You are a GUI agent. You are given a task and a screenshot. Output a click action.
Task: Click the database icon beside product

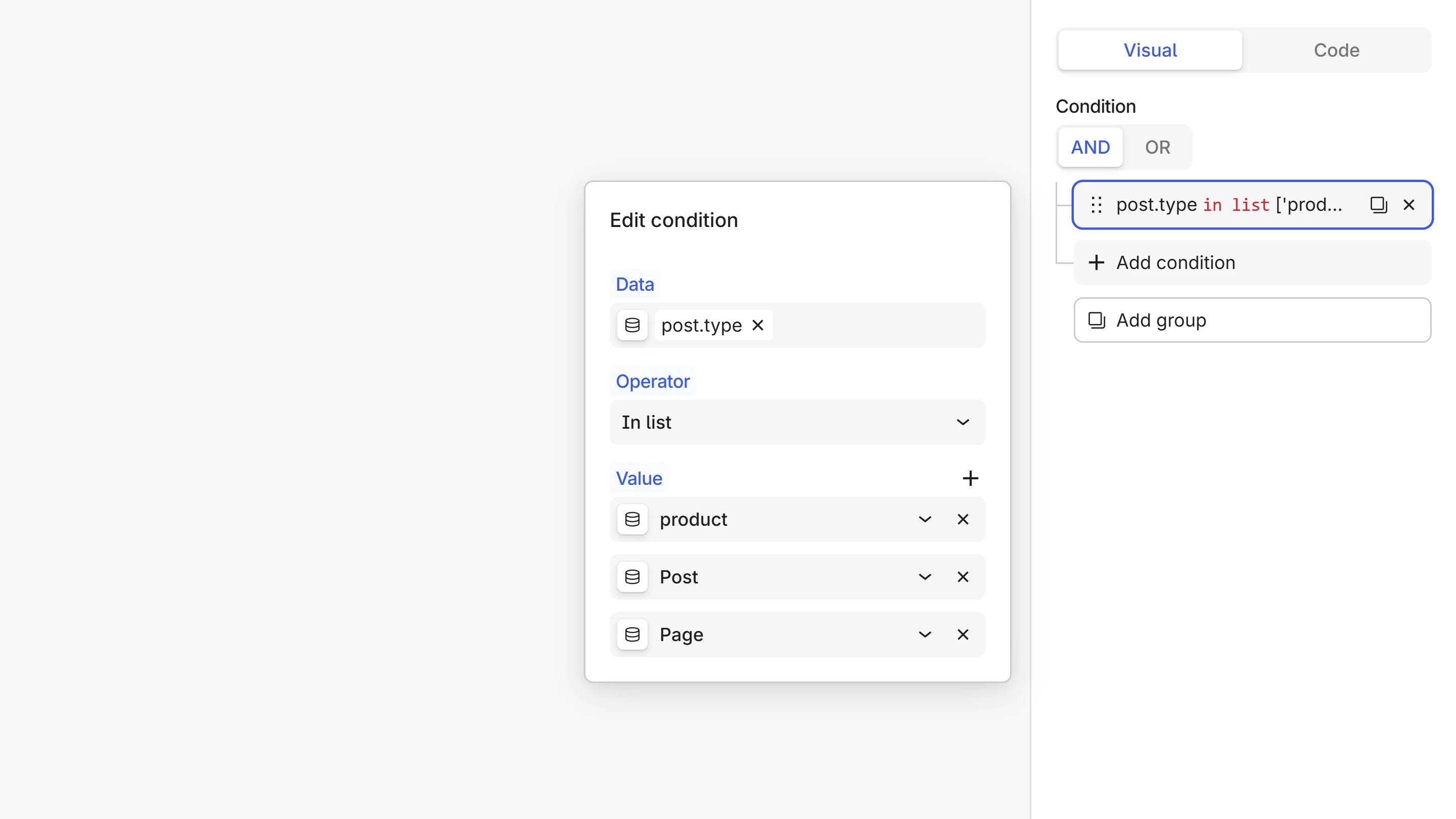click(x=632, y=519)
